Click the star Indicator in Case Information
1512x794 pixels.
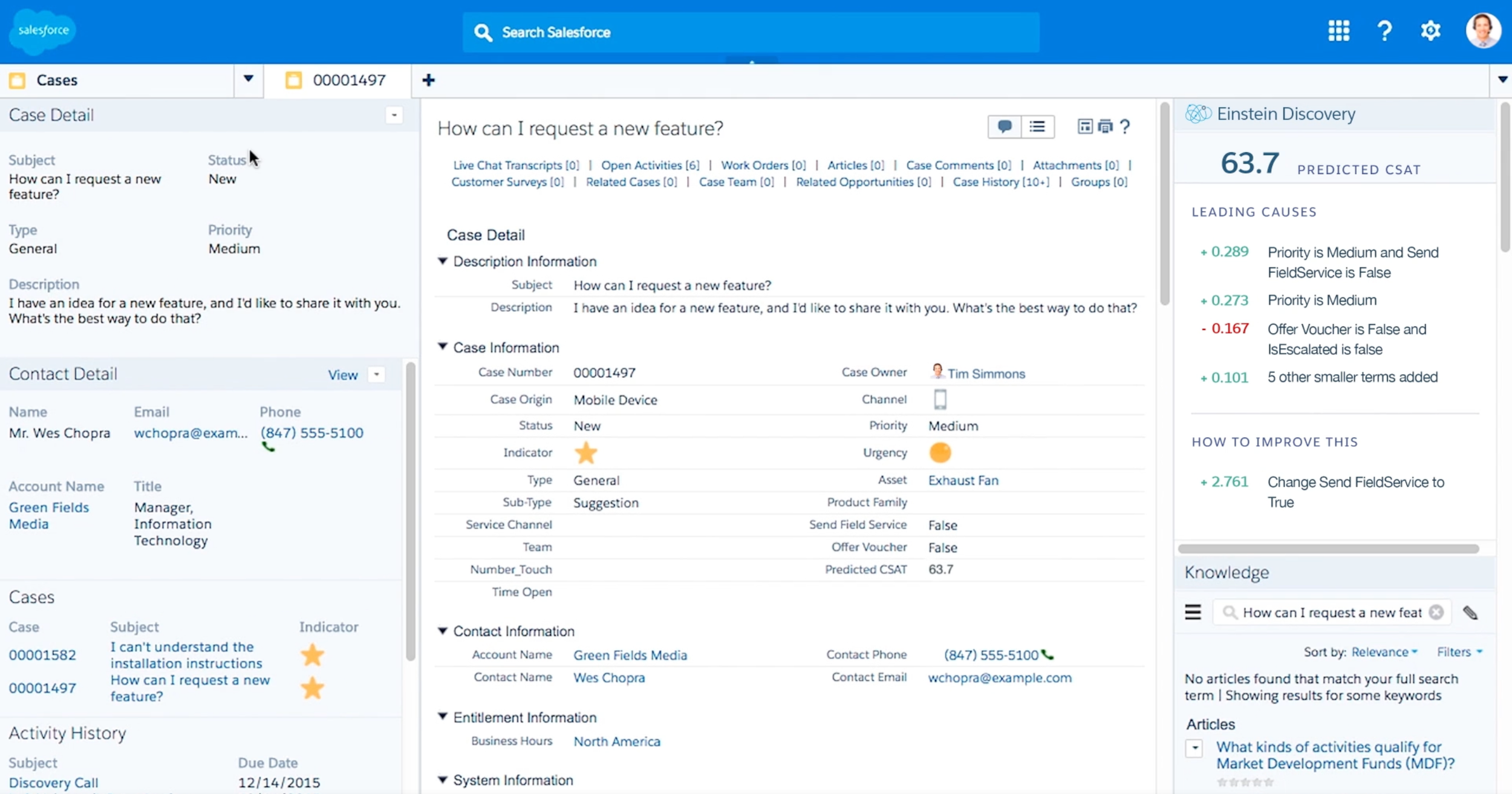click(585, 453)
